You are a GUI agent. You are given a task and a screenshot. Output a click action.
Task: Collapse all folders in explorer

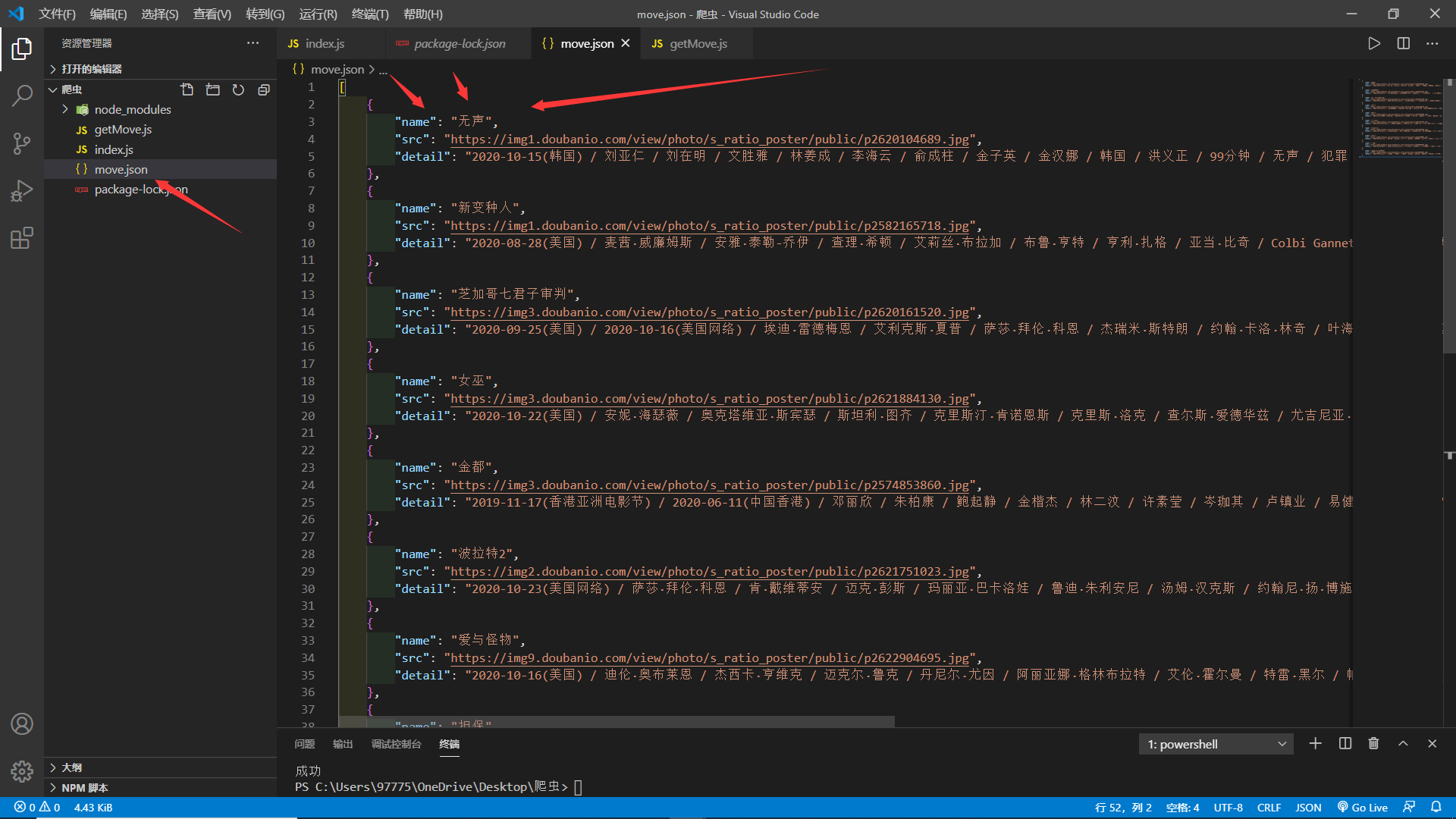click(x=264, y=89)
